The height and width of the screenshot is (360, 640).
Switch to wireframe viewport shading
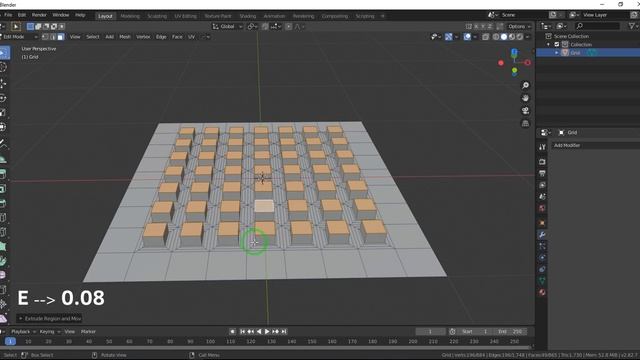[496, 37]
